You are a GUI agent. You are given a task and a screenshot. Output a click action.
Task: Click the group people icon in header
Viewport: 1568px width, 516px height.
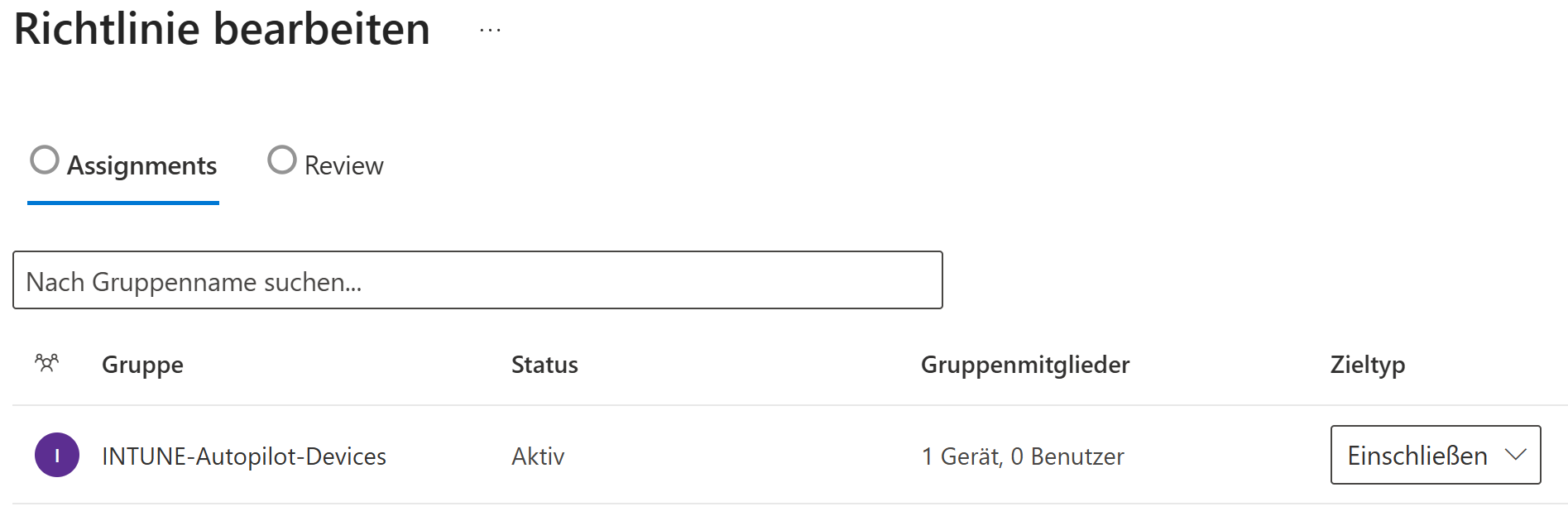coord(47,363)
